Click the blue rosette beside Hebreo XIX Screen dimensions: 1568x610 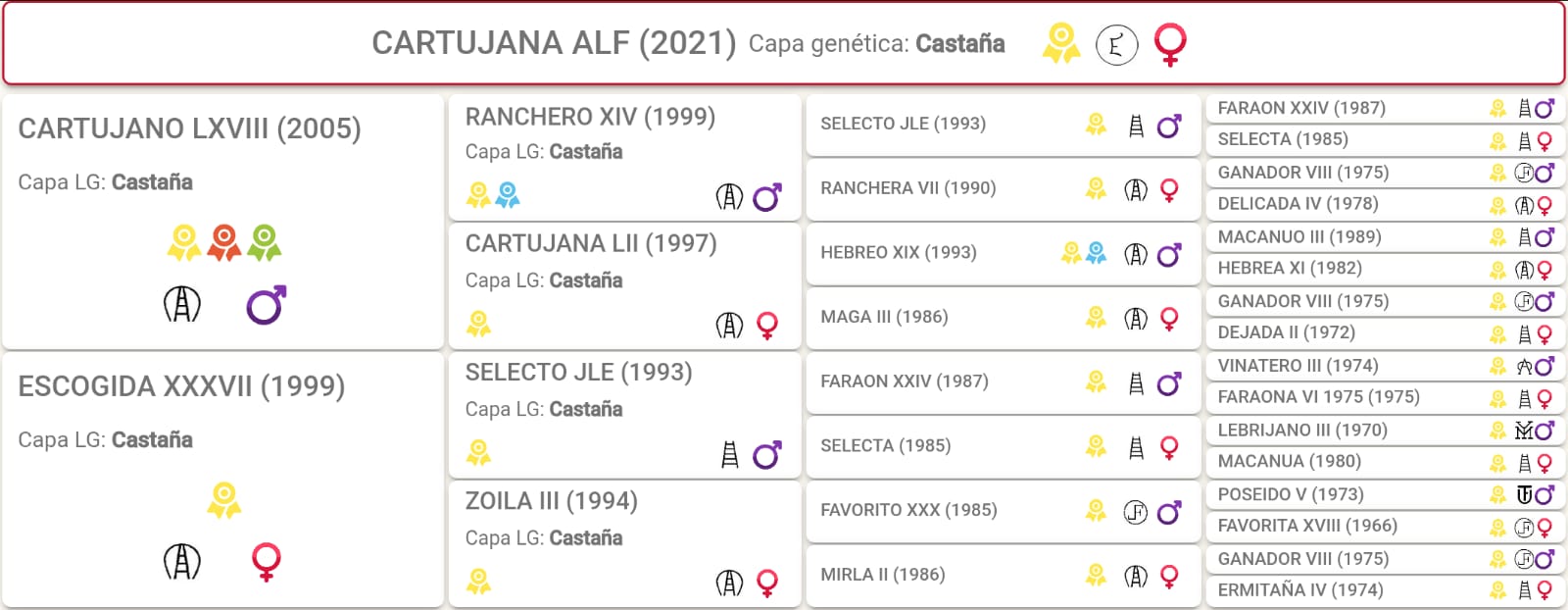point(1097,253)
